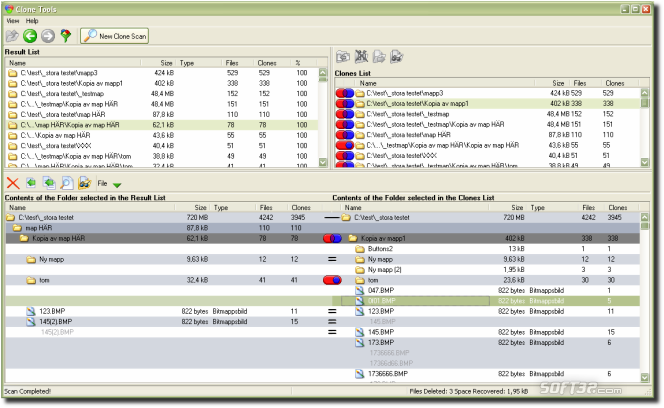The width and height of the screenshot is (664, 408).
Task: Sort Clones List by Files column header
Action: coord(584,83)
